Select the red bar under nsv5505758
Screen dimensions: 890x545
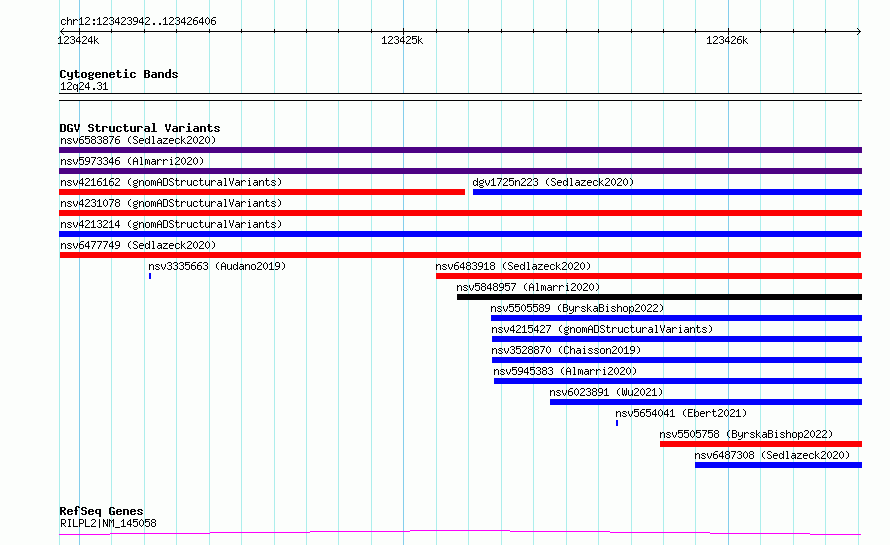pyautogui.click(x=761, y=444)
